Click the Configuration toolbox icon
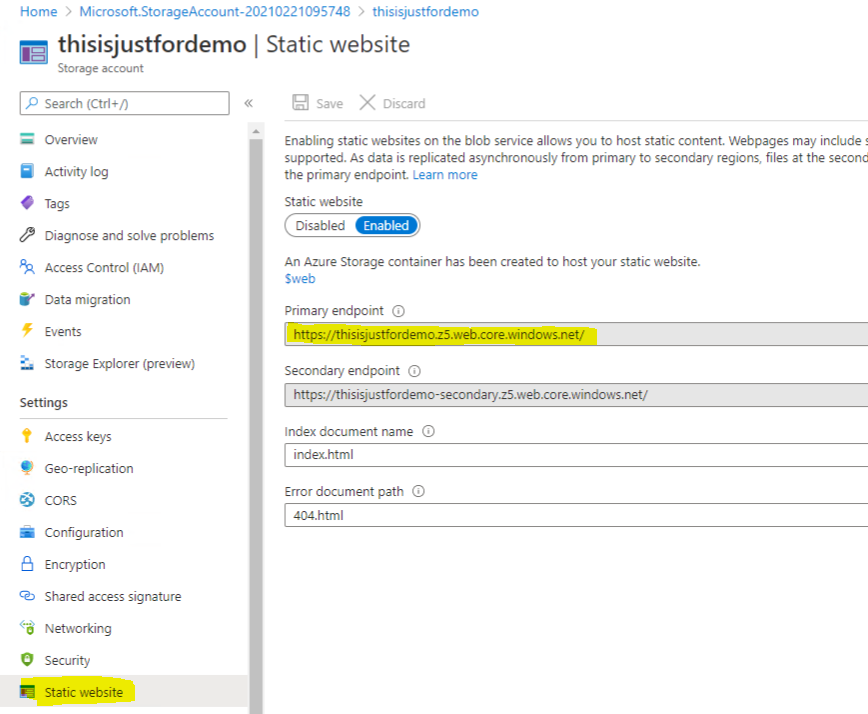 pyautogui.click(x=27, y=532)
